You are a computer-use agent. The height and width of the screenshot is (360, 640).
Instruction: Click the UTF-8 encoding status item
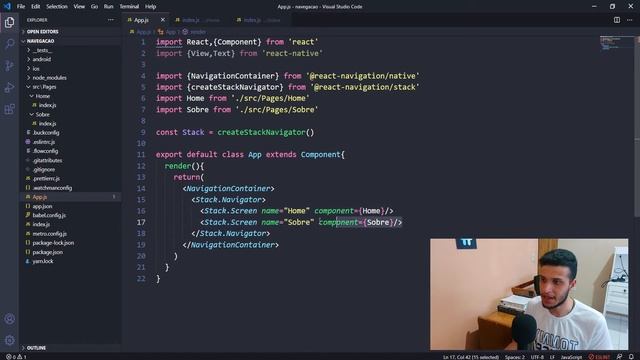tap(537, 357)
